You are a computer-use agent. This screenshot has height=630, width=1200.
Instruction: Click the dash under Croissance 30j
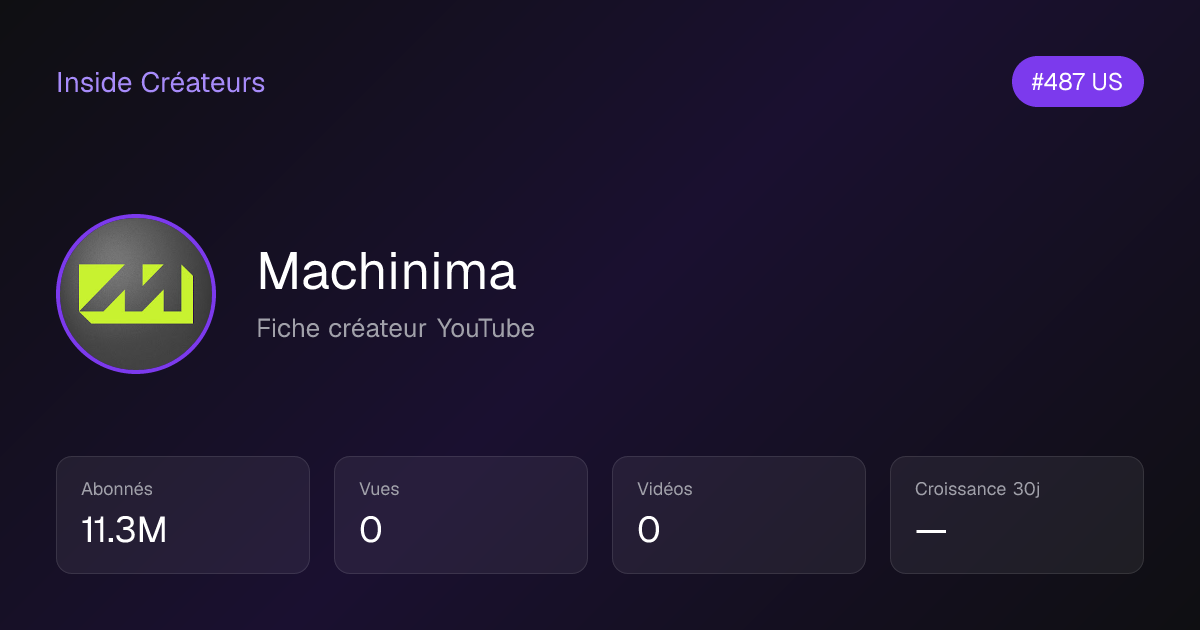tap(931, 531)
